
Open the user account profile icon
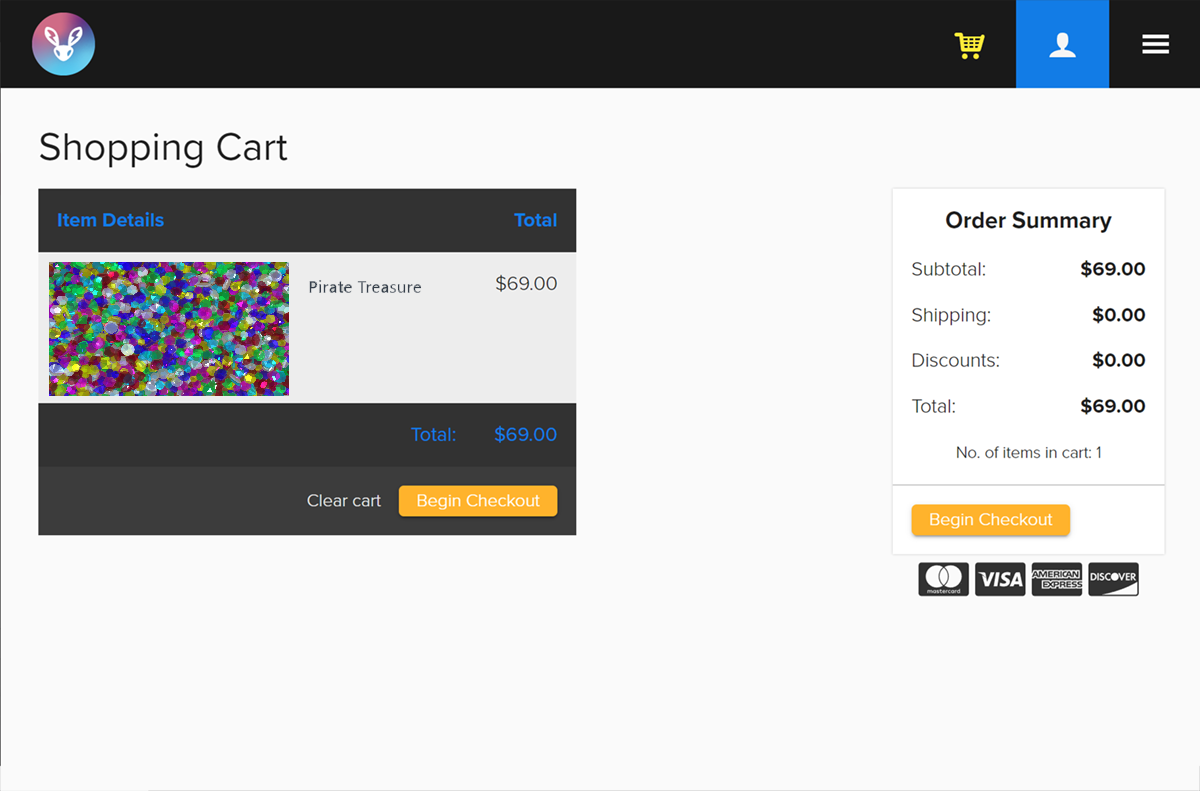(1062, 44)
